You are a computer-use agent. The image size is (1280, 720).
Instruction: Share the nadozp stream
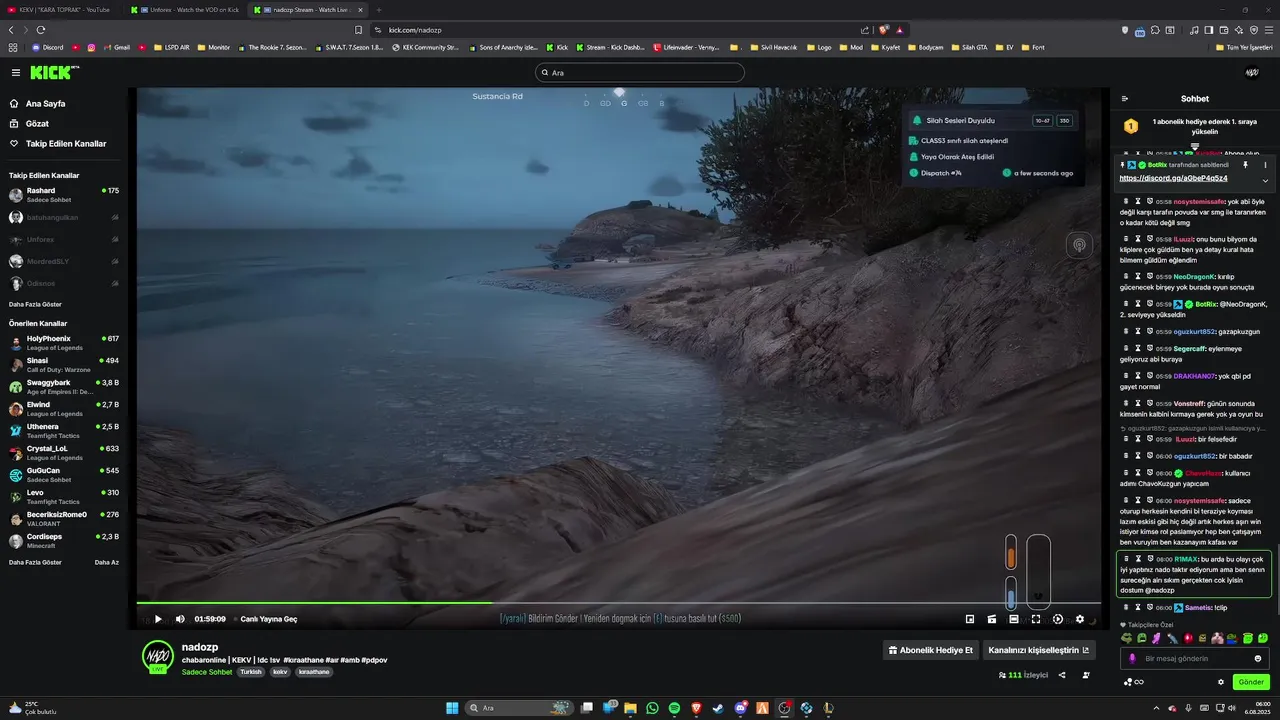1062,675
